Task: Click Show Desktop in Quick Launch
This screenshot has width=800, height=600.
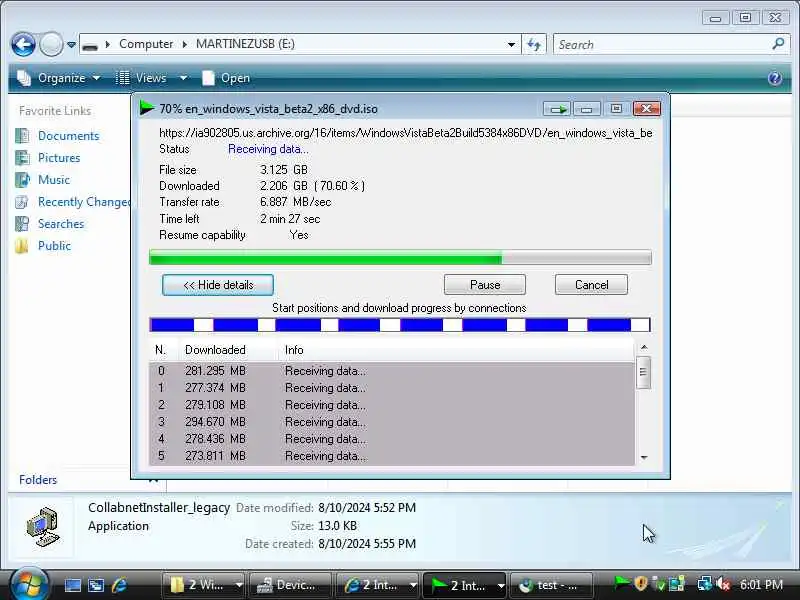Action: coord(72,585)
